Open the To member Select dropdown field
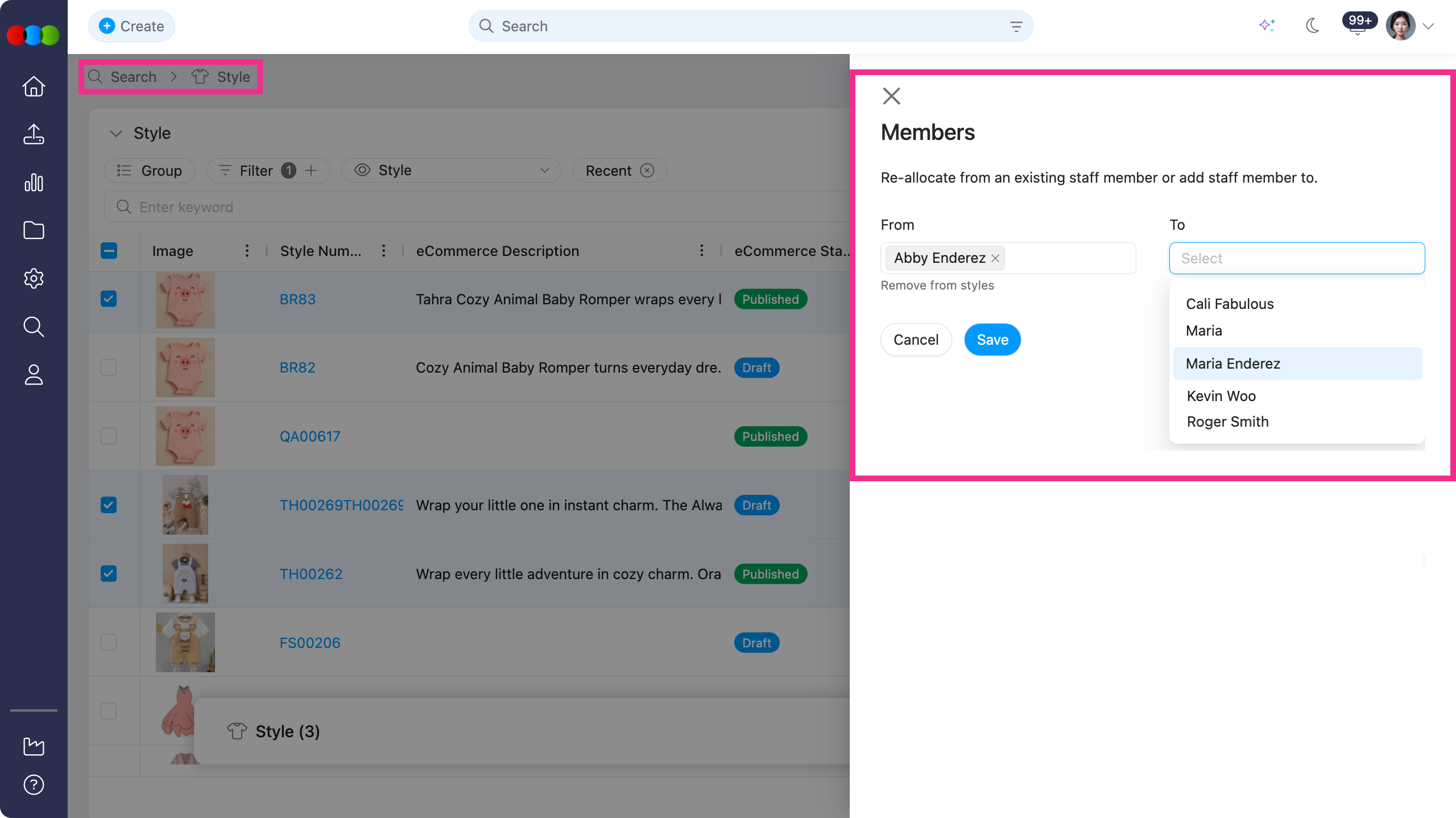Viewport: 1456px width, 818px height. [x=1297, y=258]
